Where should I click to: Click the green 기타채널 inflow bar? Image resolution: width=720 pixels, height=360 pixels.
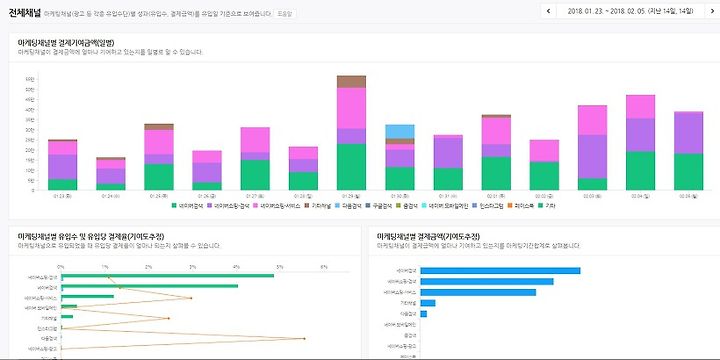coord(67,317)
